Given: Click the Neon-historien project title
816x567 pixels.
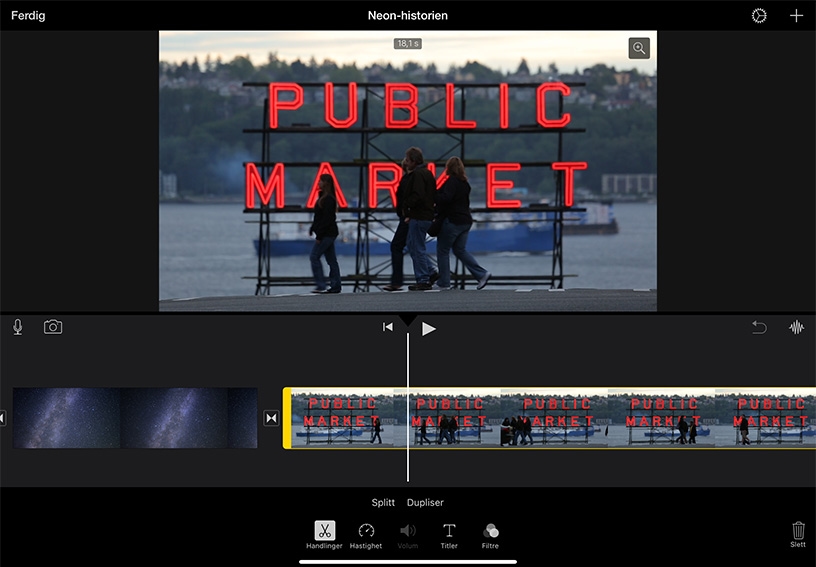Looking at the screenshot, I should point(407,16).
